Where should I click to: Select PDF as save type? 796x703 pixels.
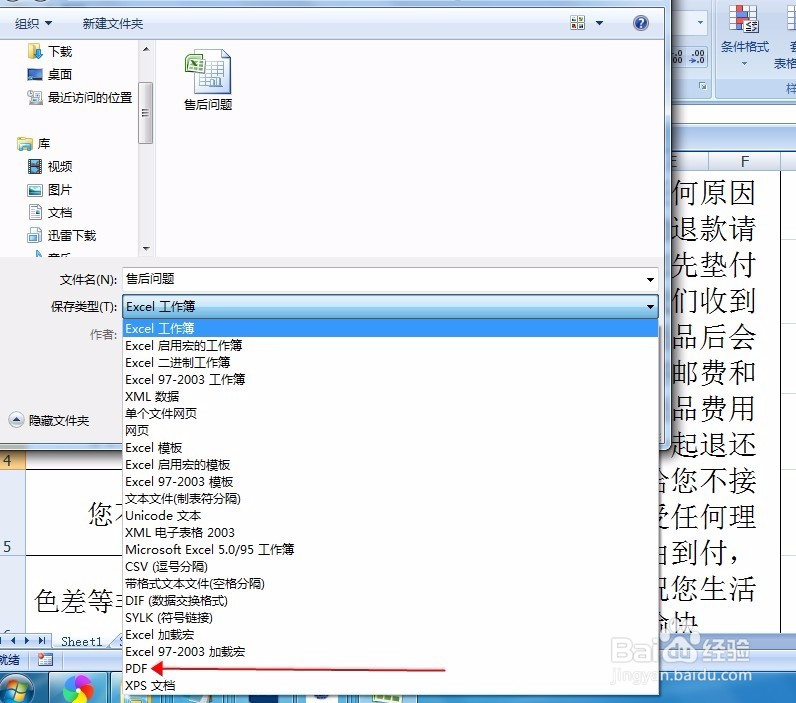point(390,668)
